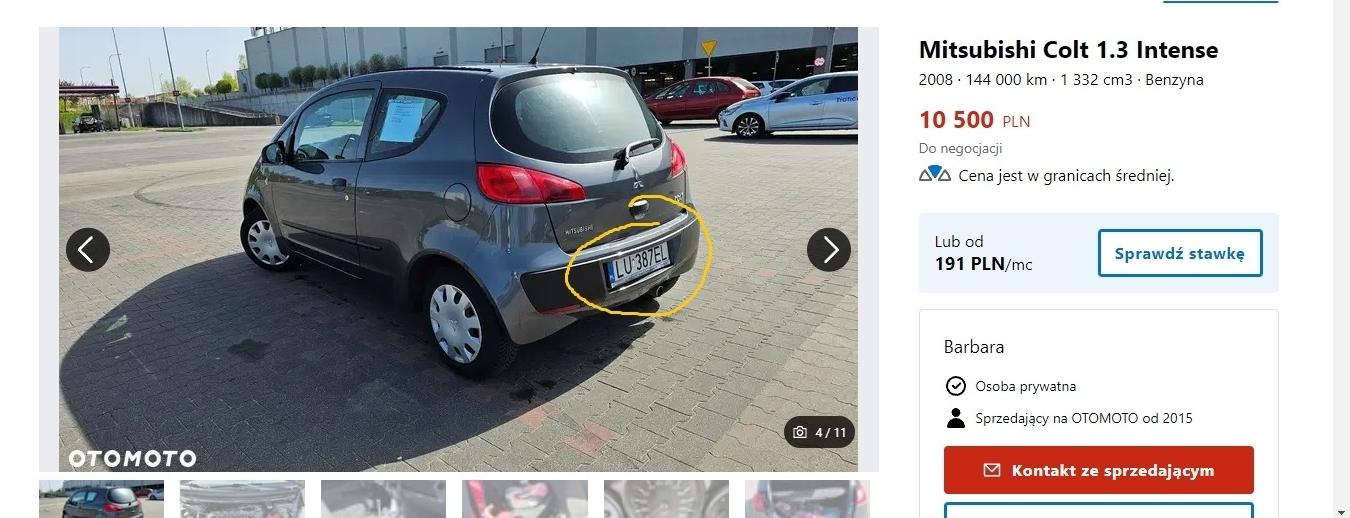Open the last thumbnail showing open trunk
The height and width of the screenshot is (518, 1350).
[x=807, y=499]
